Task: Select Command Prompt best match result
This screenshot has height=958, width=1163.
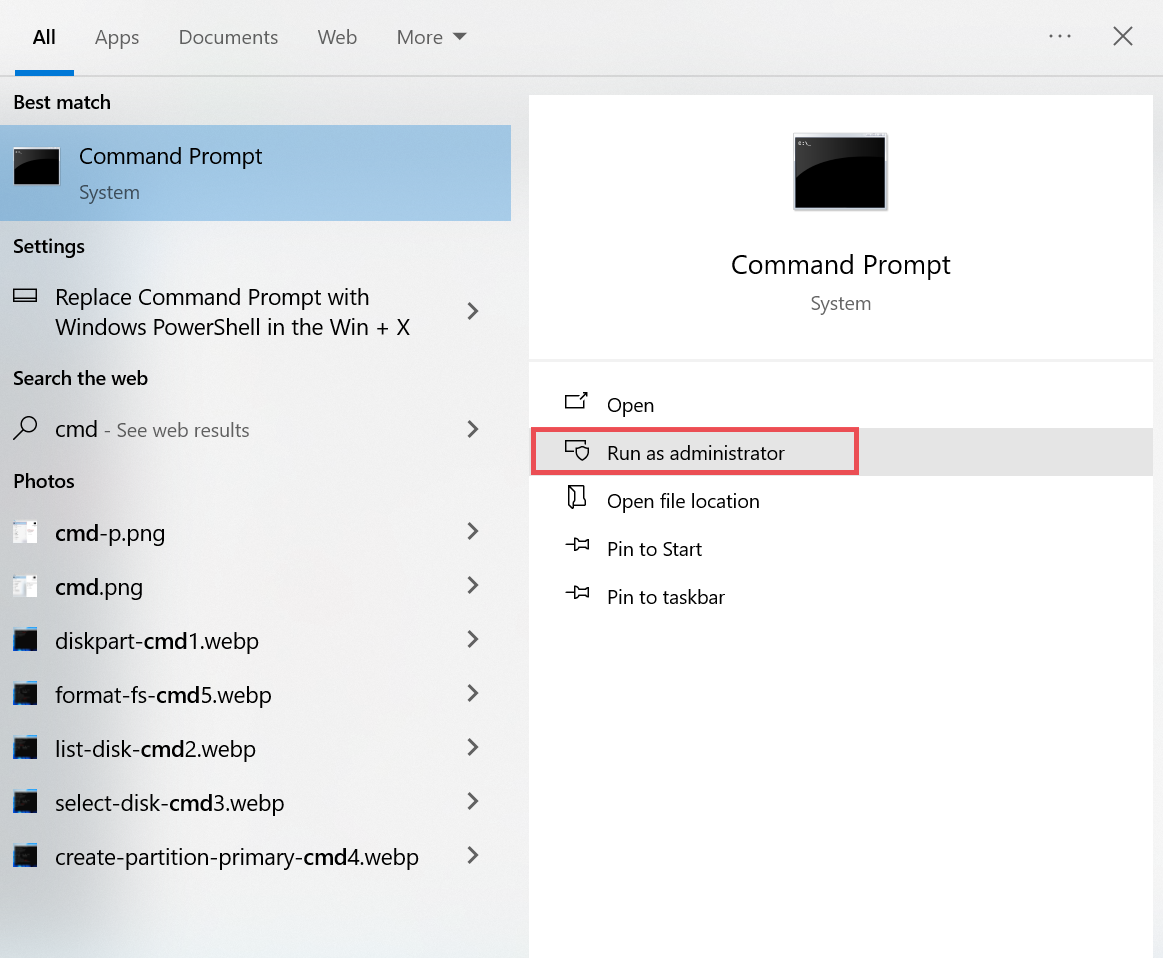Action: coord(255,173)
